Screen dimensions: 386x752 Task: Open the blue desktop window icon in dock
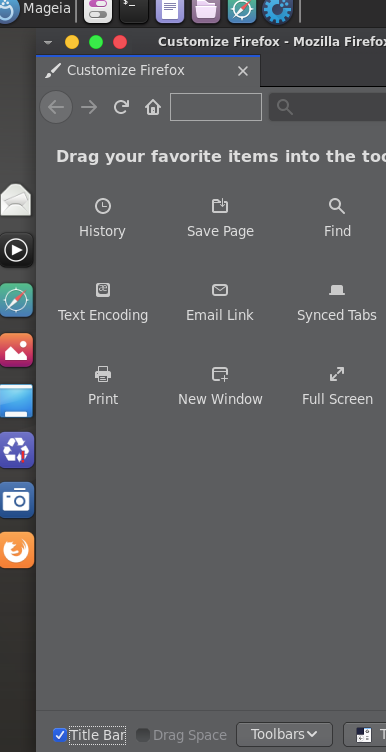(16, 400)
